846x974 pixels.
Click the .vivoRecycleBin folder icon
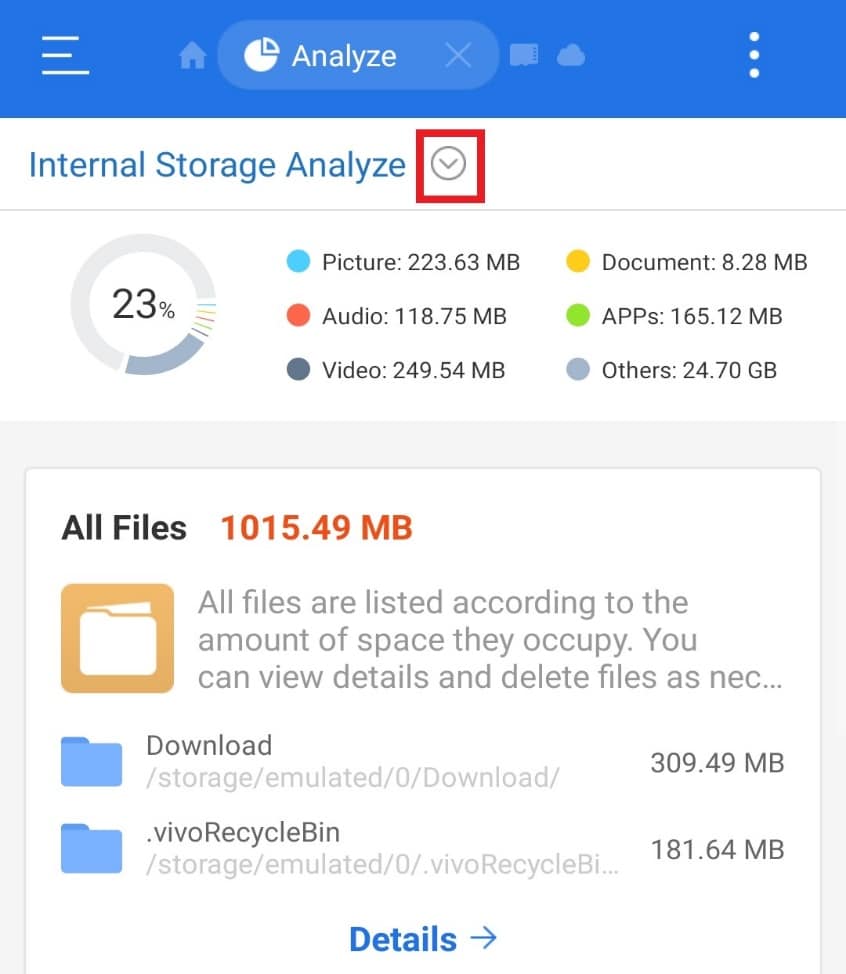[90, 847]
